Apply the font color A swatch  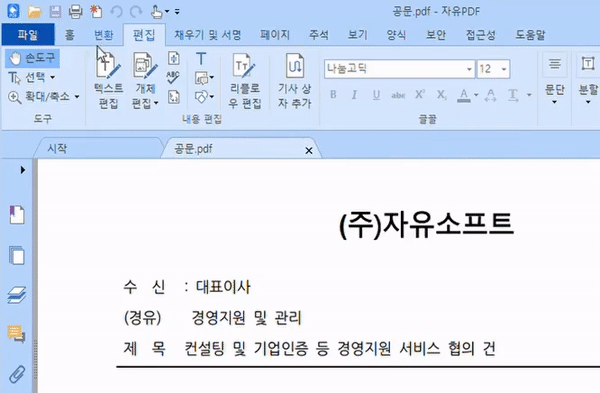464,95
